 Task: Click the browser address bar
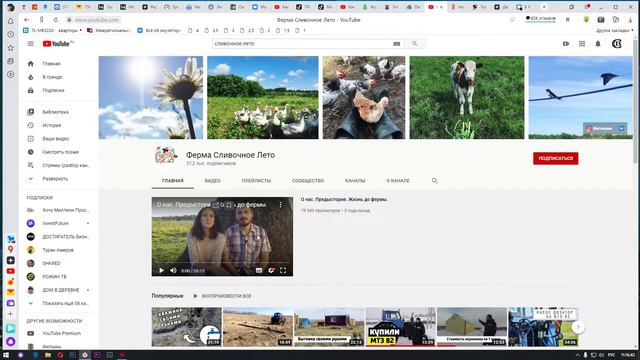pyautogui.click(x=97, y=20)
